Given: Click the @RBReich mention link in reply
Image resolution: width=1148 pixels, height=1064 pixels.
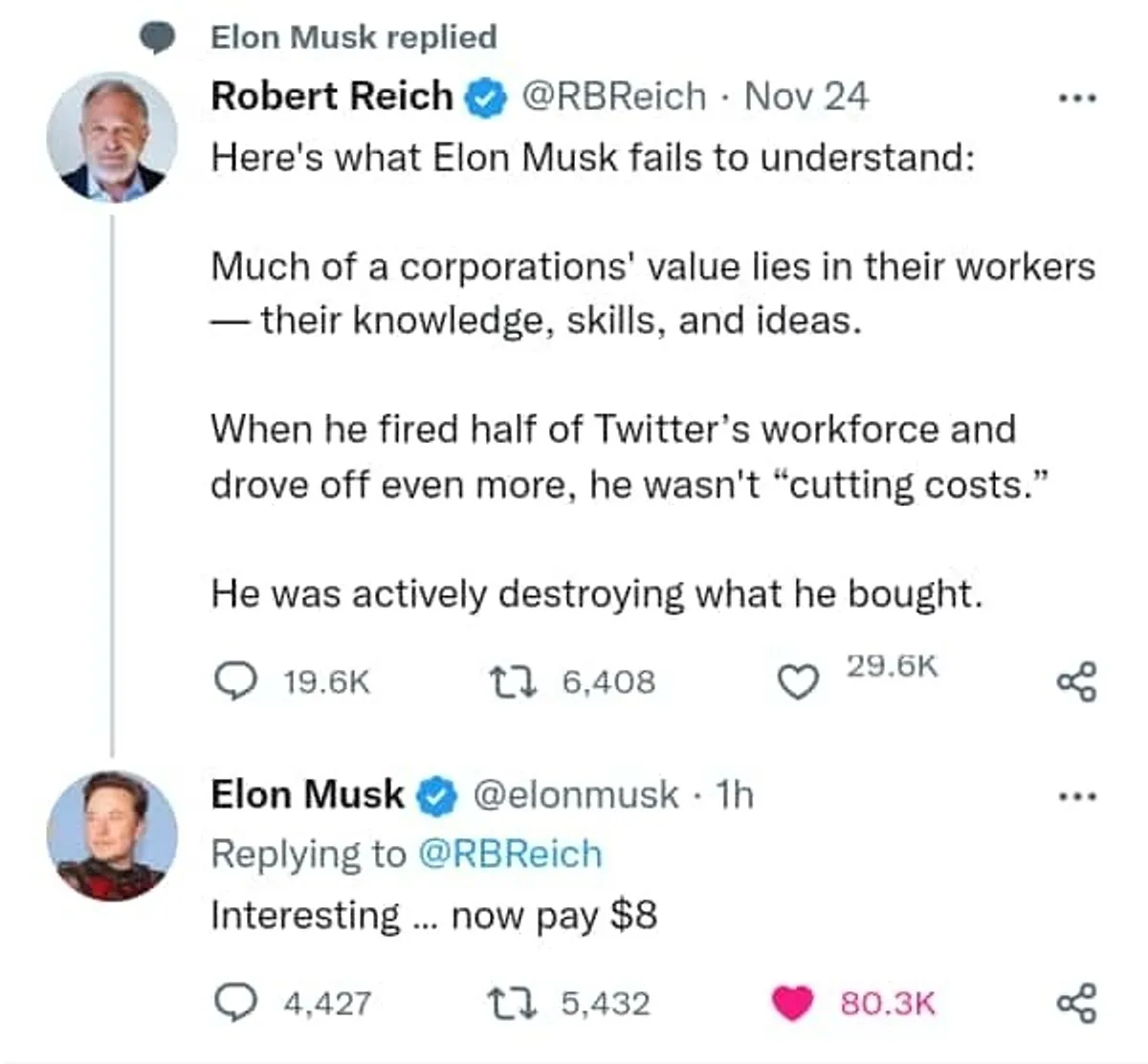Looking at the screenshot, I should pyautogui.click(x=511, y=853).
